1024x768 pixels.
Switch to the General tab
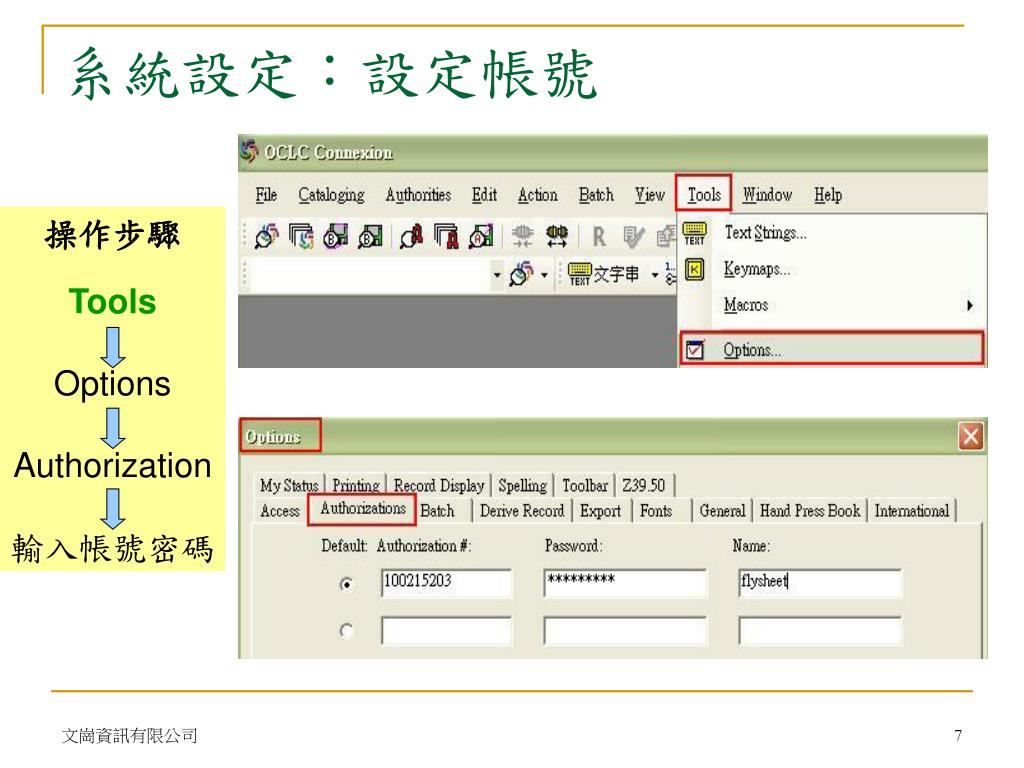722,511
